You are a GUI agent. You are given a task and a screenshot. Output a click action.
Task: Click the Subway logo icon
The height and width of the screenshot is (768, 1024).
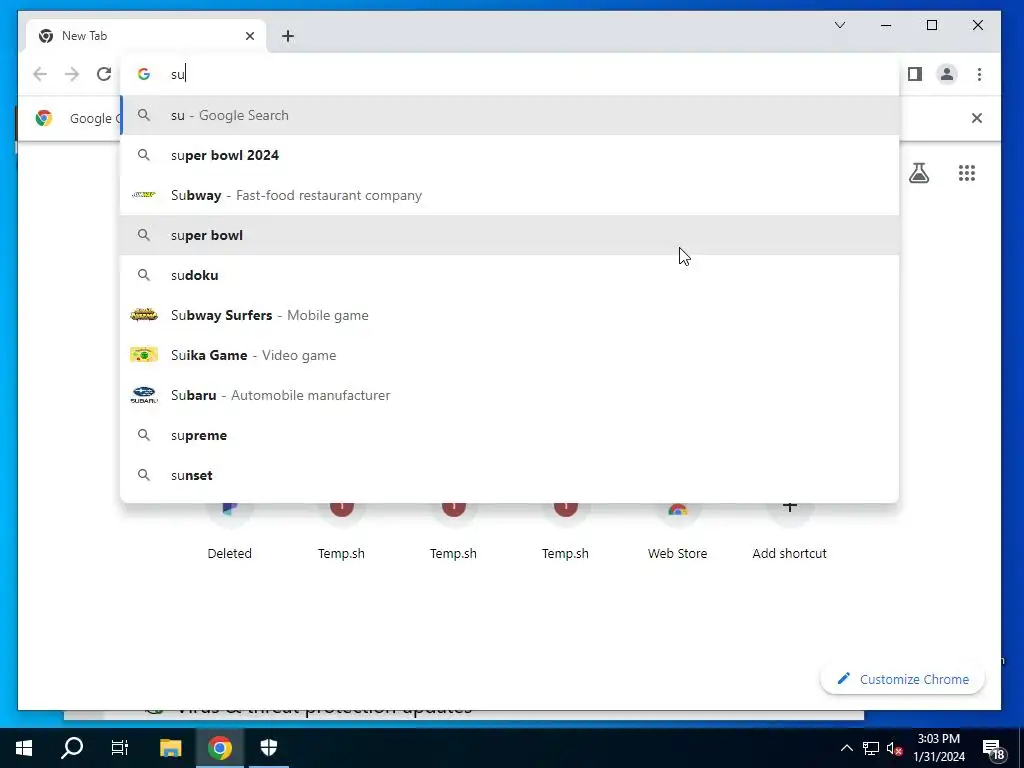144,195
